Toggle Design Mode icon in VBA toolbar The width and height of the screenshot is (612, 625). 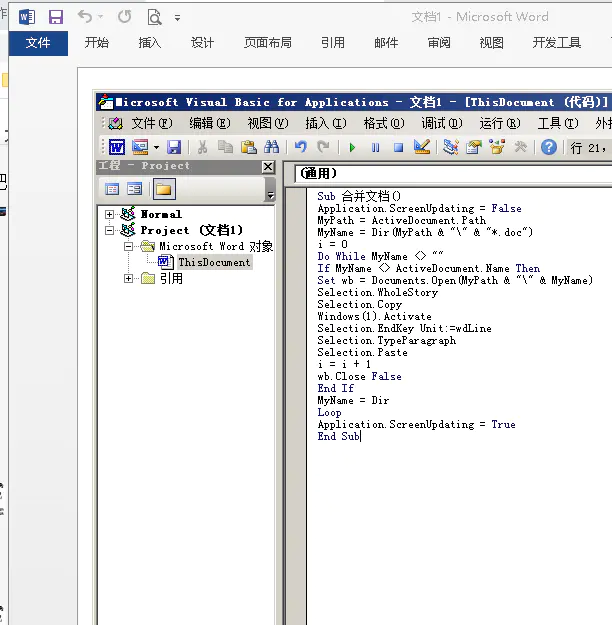[422, 147]
